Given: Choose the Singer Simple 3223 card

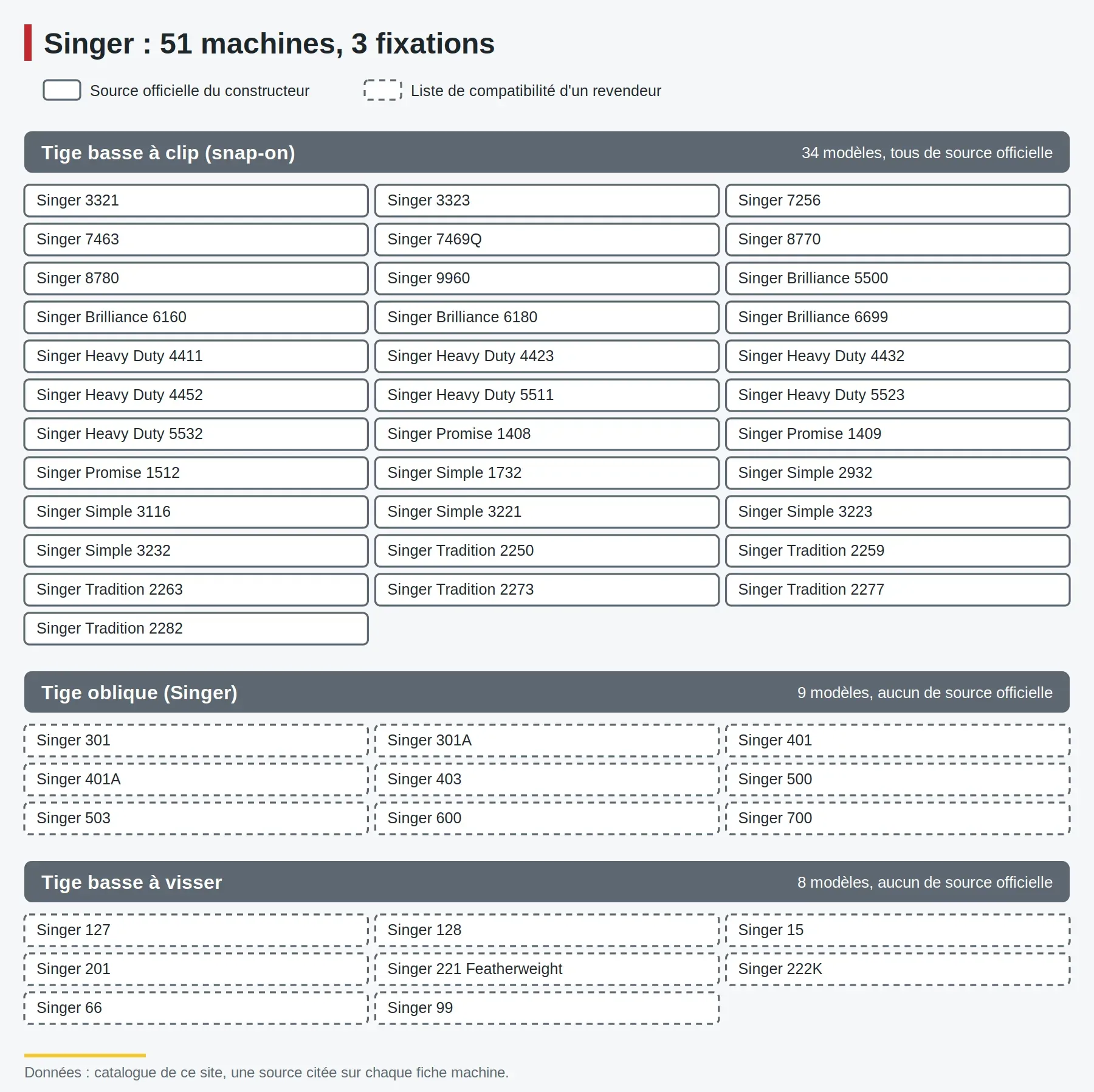Looking at the screenshot, I should point(898,512).
